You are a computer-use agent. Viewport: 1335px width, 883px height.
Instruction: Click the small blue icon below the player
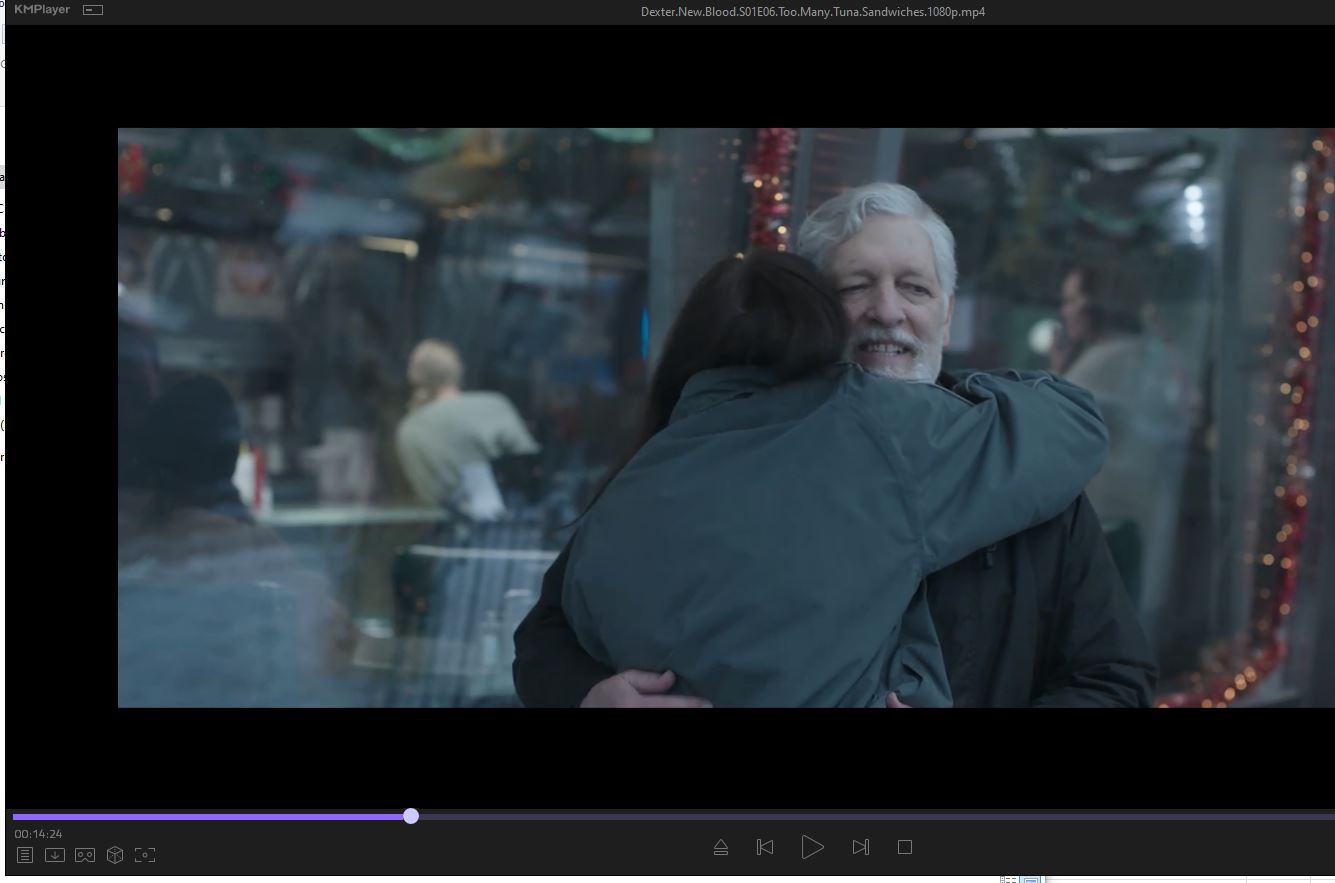coord(1030,879)
